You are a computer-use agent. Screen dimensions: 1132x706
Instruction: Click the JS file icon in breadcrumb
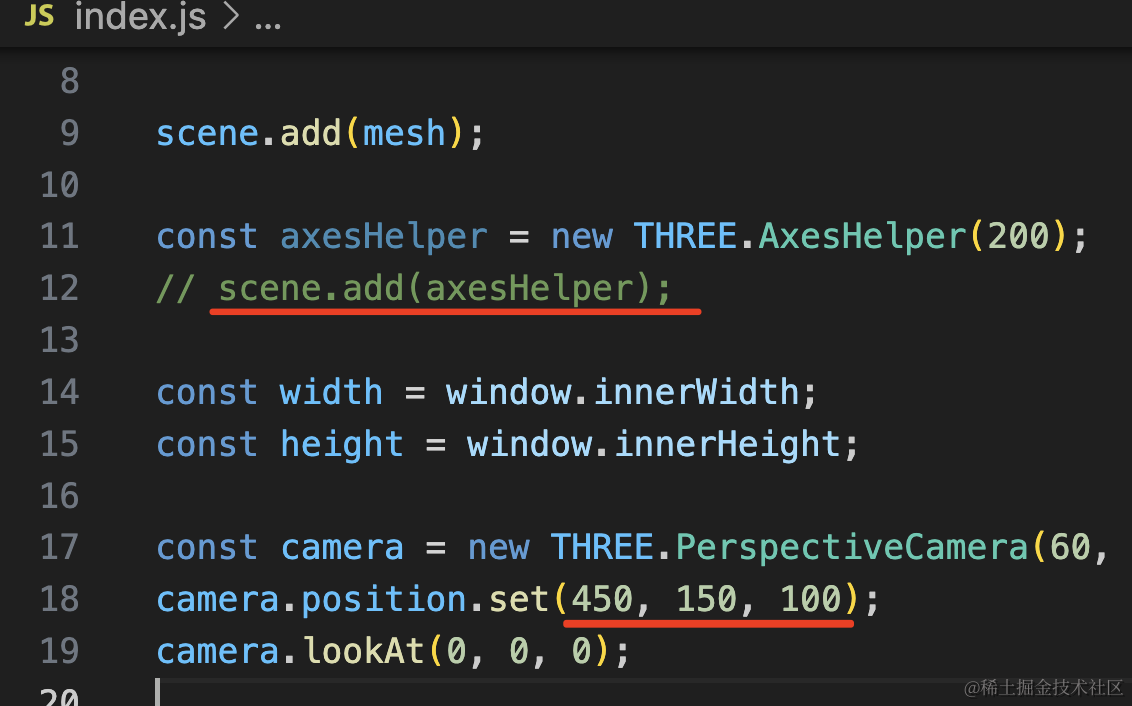coord(39,14)
